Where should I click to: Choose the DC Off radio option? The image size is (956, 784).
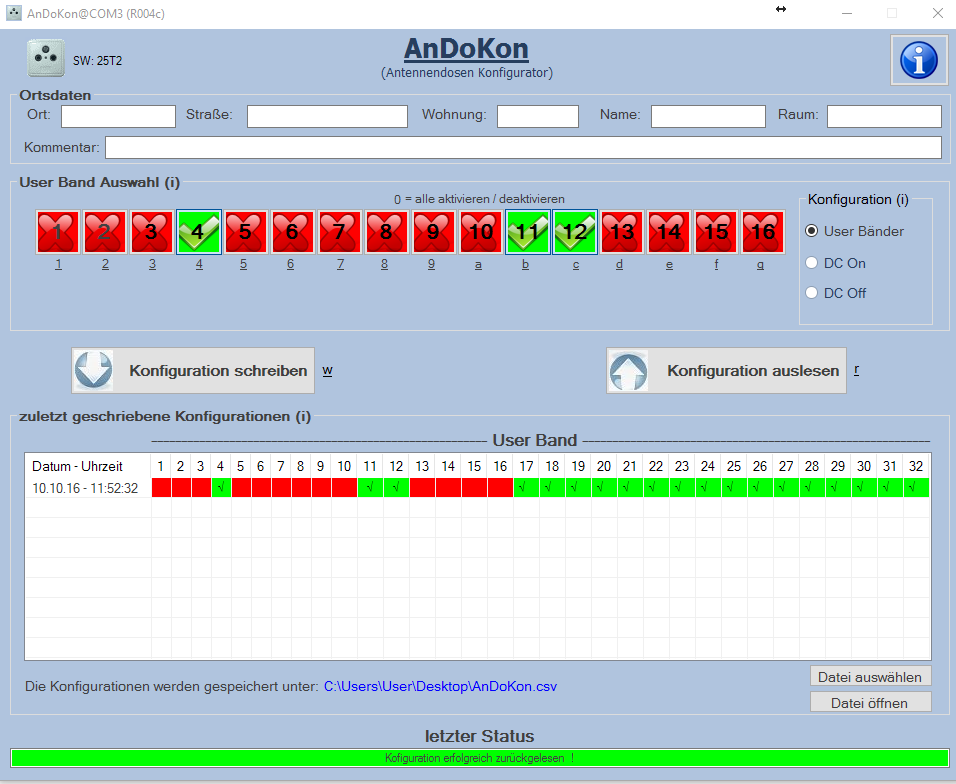pos(812,293)
